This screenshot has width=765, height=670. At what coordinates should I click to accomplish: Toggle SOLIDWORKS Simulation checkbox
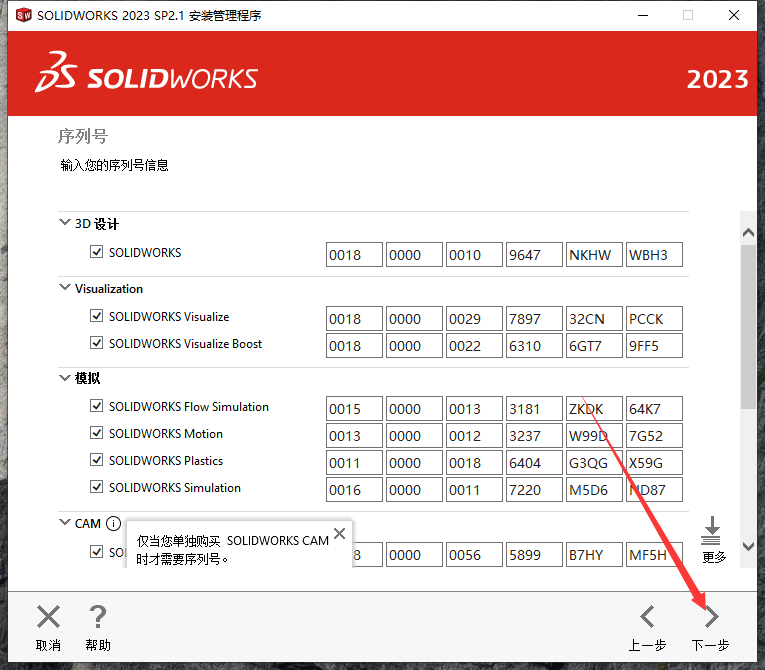coord(97,487)
